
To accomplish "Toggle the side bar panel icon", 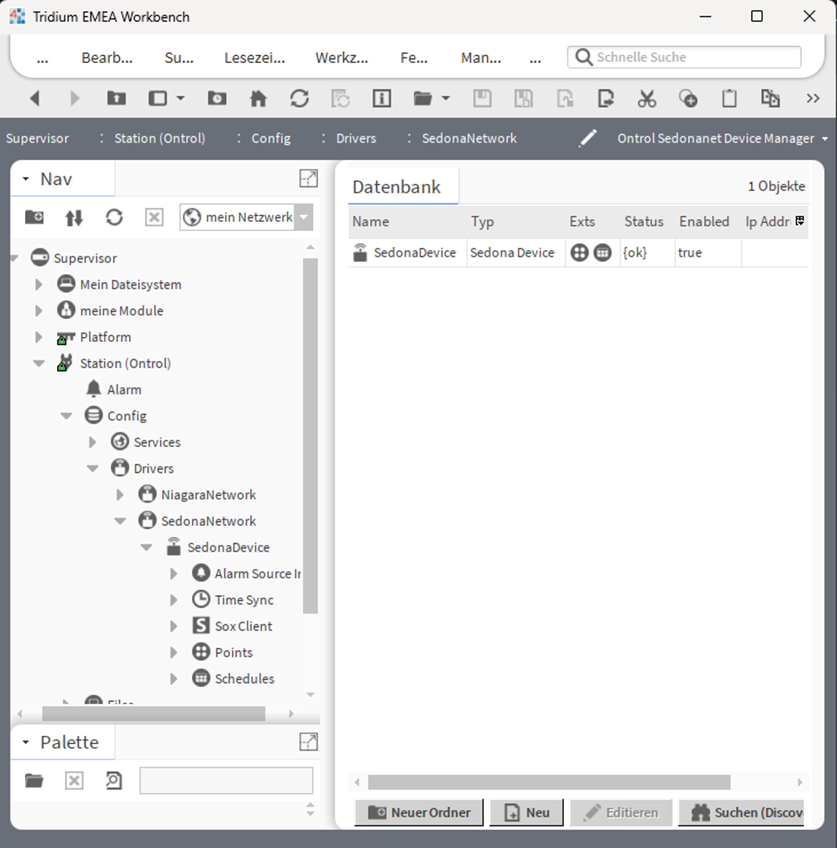I will pyautogui.click(x=158, y=98).
